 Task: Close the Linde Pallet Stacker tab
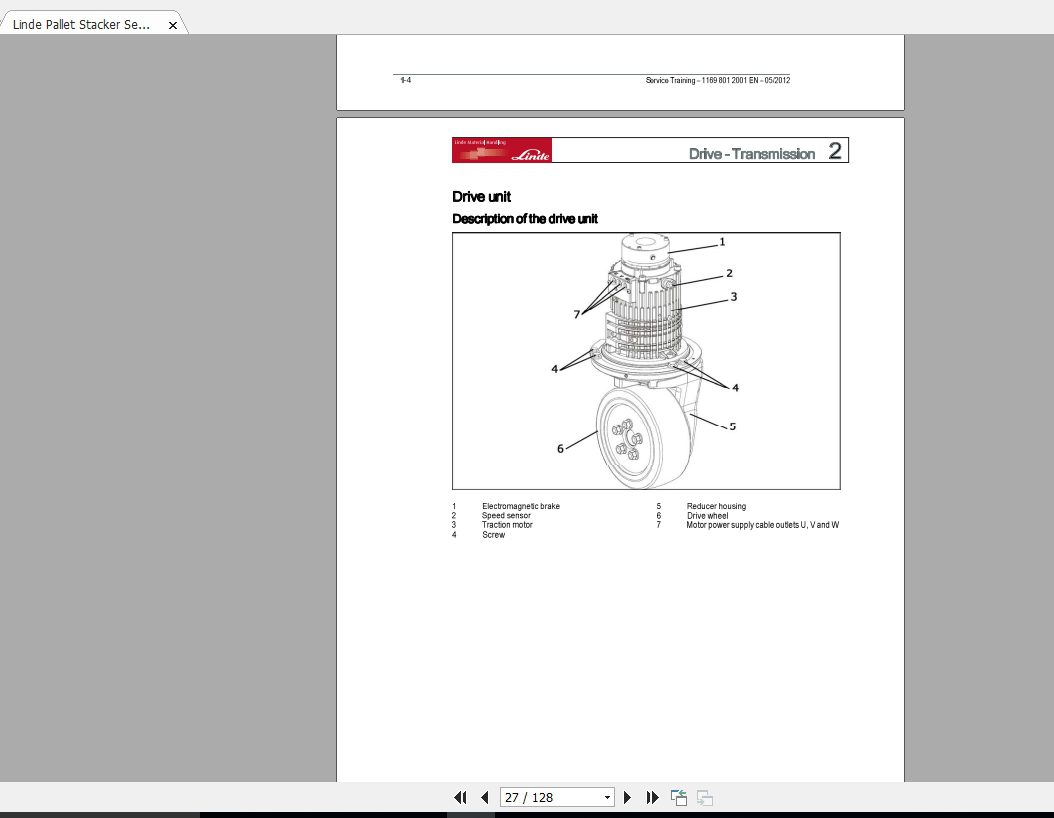(172, 24)
